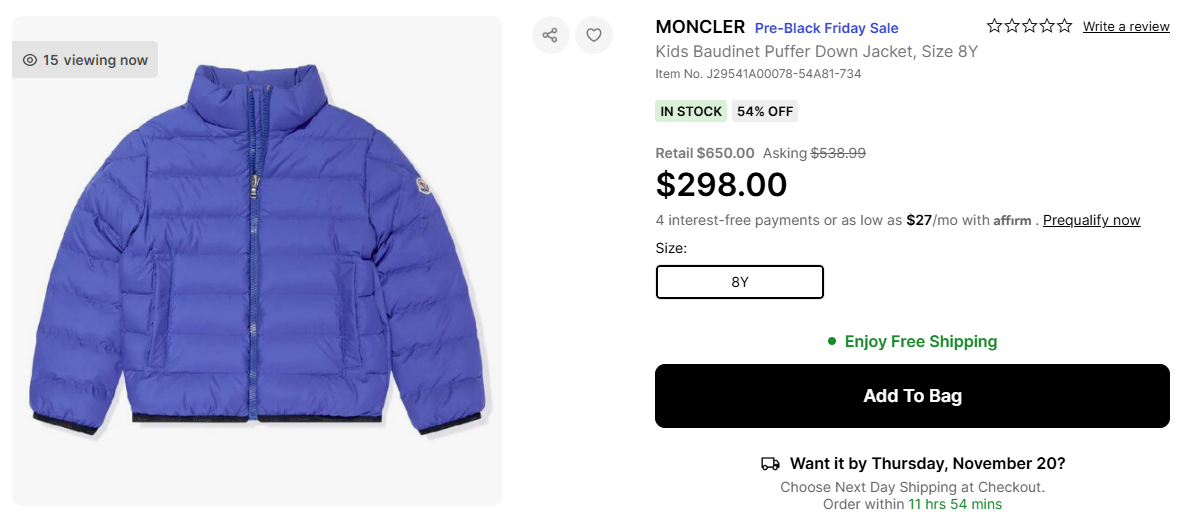Select size 8Y option

(x=739, y=282)
